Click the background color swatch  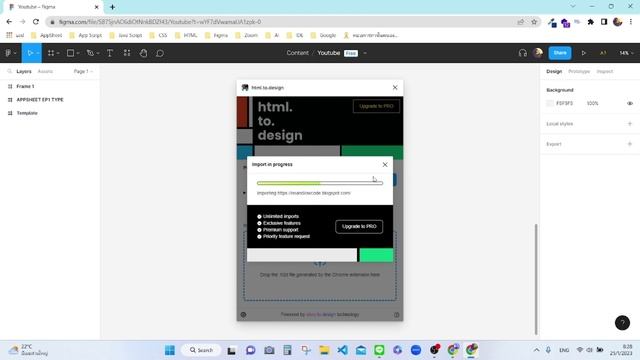[x=550, y=104]
